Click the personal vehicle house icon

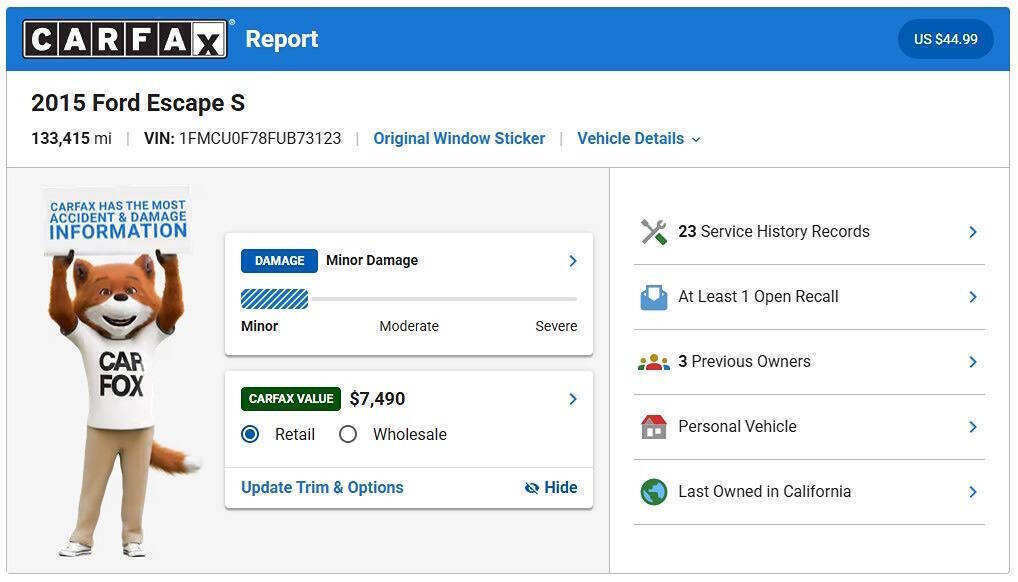click(654, 427)
